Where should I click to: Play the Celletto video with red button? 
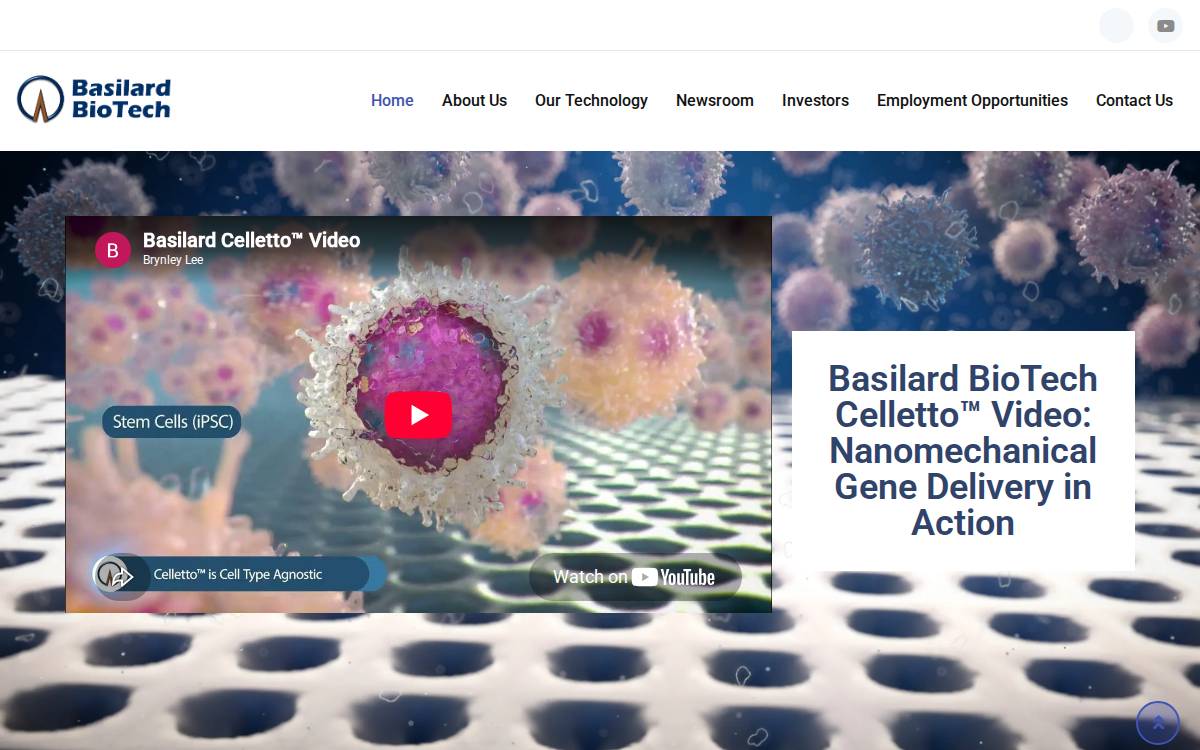click(418, 414)
